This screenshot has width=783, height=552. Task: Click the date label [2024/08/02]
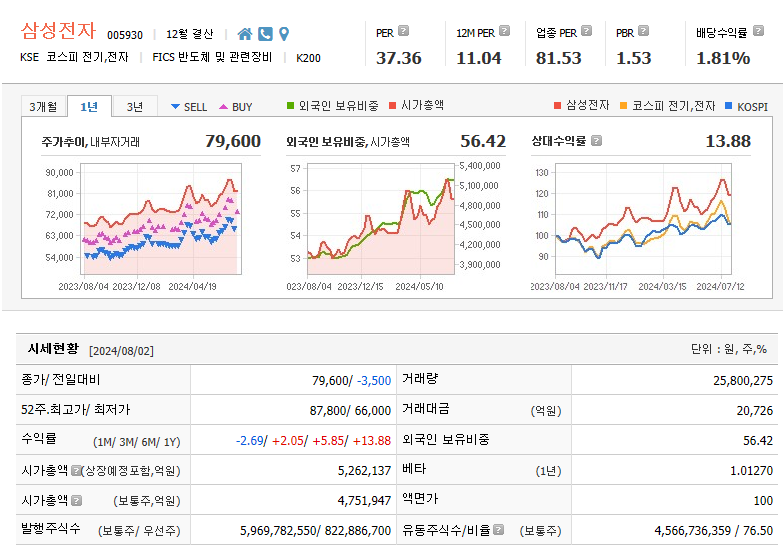click(121, 351)
